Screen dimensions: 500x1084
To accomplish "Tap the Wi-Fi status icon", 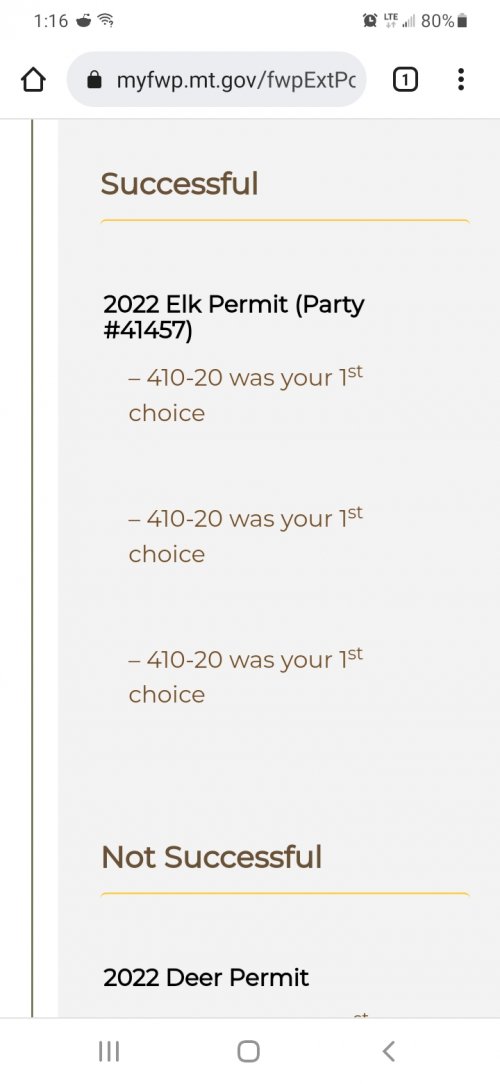I will tap(106, 21).
